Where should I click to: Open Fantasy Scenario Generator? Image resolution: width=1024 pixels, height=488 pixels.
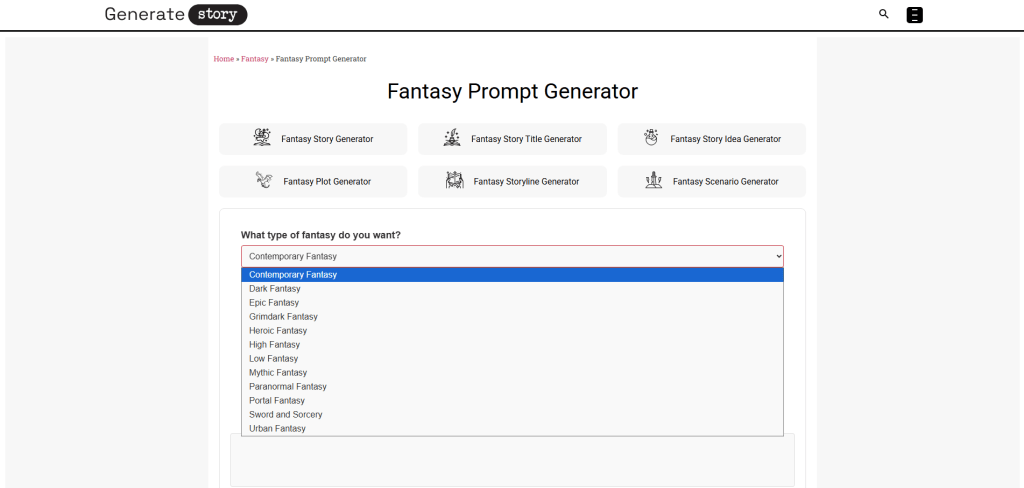coord(711,182)
